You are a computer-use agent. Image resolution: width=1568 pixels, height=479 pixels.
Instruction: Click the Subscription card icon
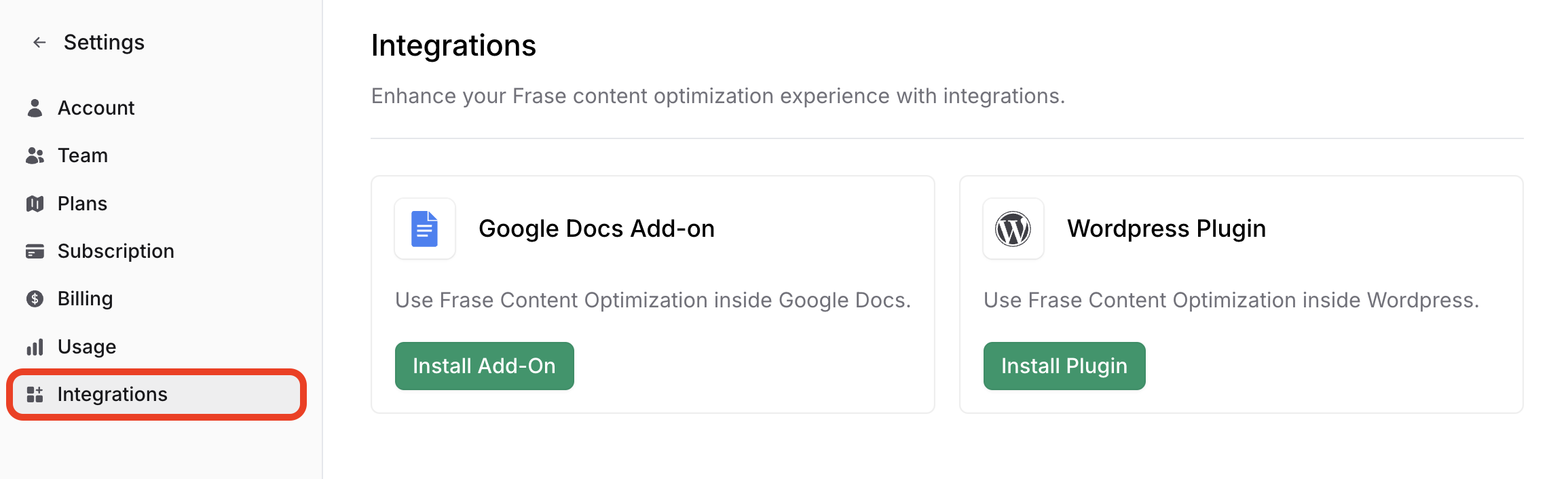click(x=35, y=252)
